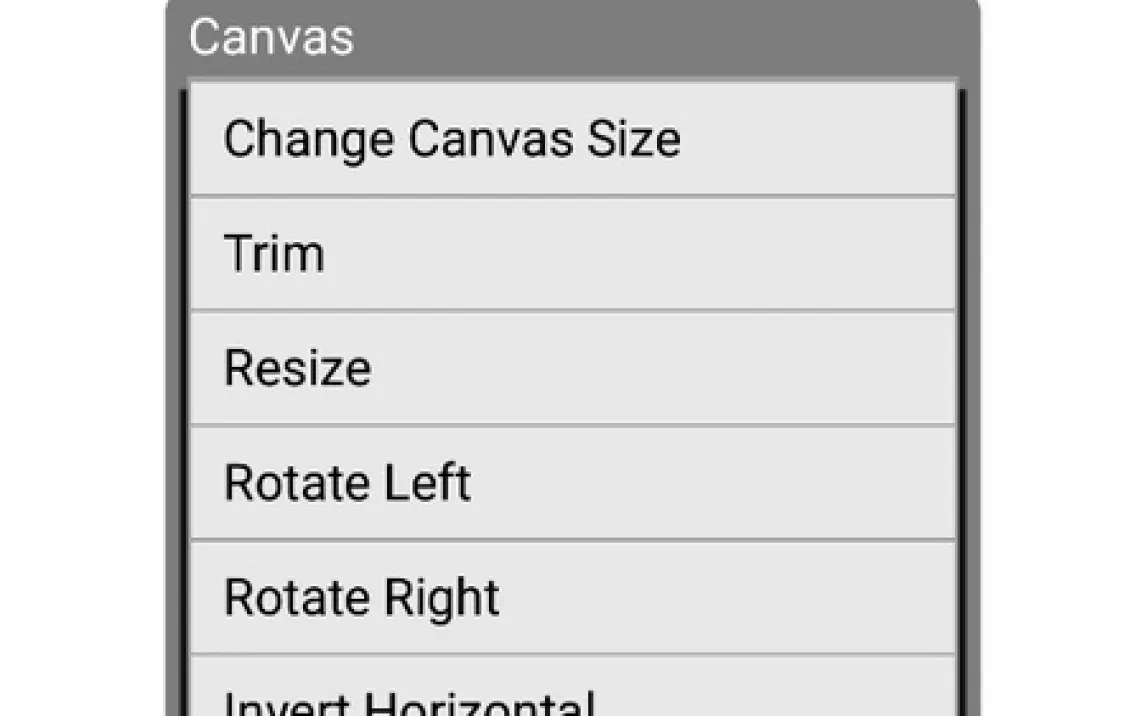Choose Rotate Right from the list

pos(572,598)
